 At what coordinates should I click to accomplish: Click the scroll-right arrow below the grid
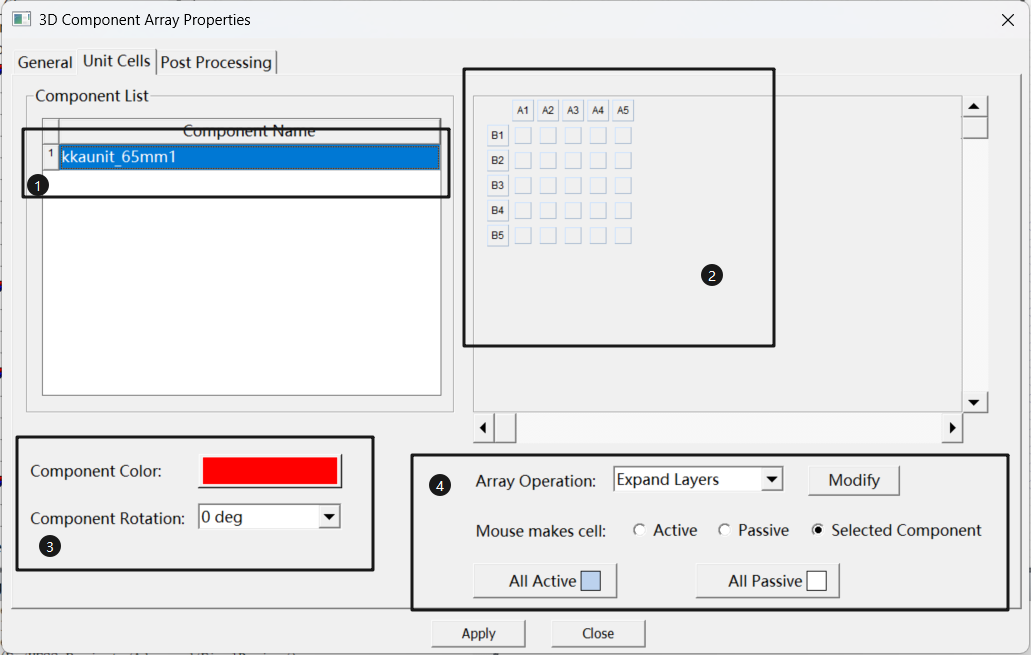coord(951,428)
